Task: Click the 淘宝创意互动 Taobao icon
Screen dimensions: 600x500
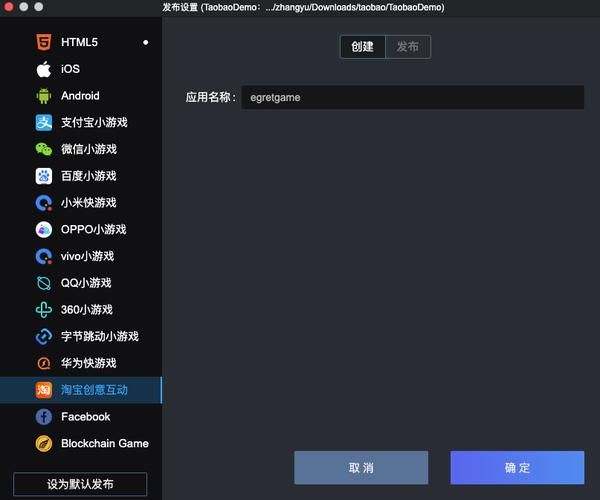Action: pyautogui.click(x=44, y=390)
